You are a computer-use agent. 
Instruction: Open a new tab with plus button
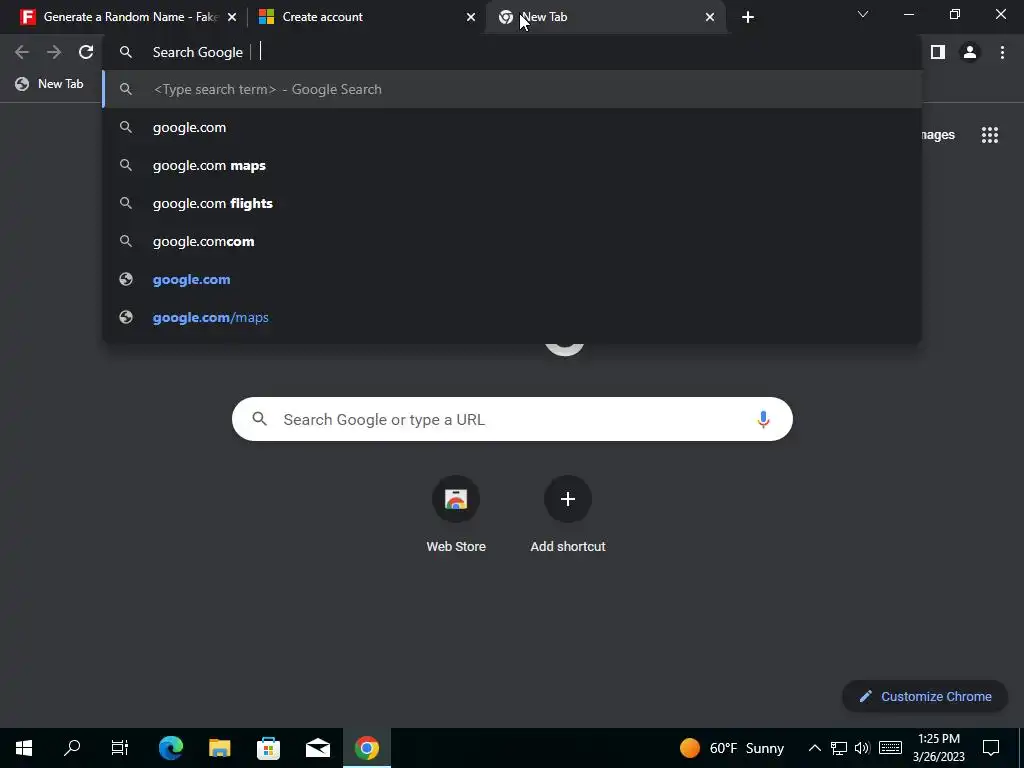(748, 17)
